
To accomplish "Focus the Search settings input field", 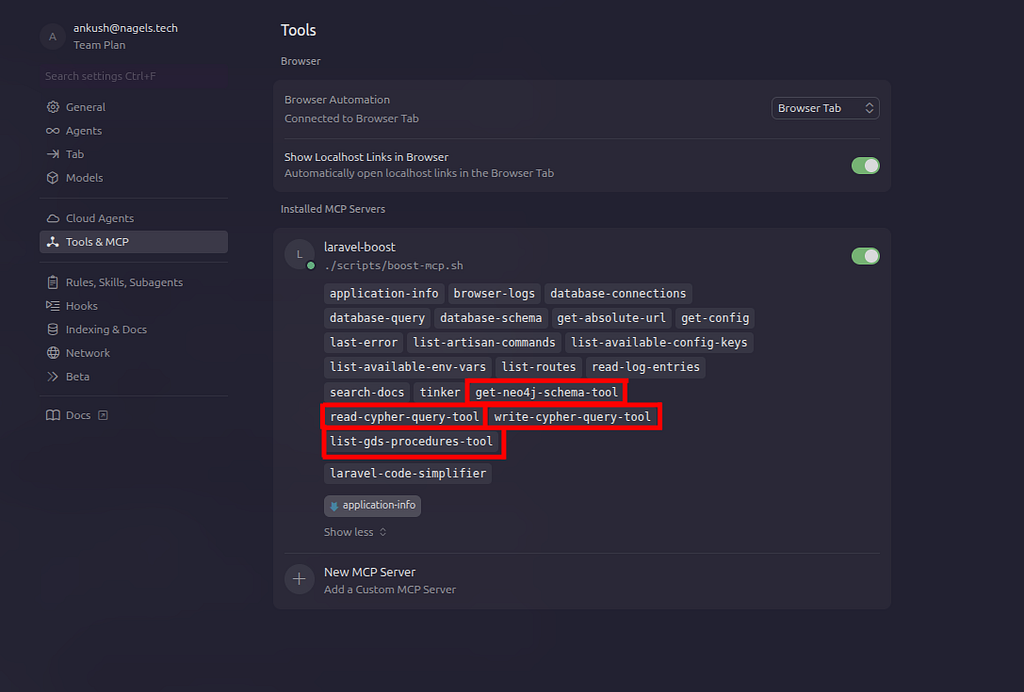I will tap(132, 76).
